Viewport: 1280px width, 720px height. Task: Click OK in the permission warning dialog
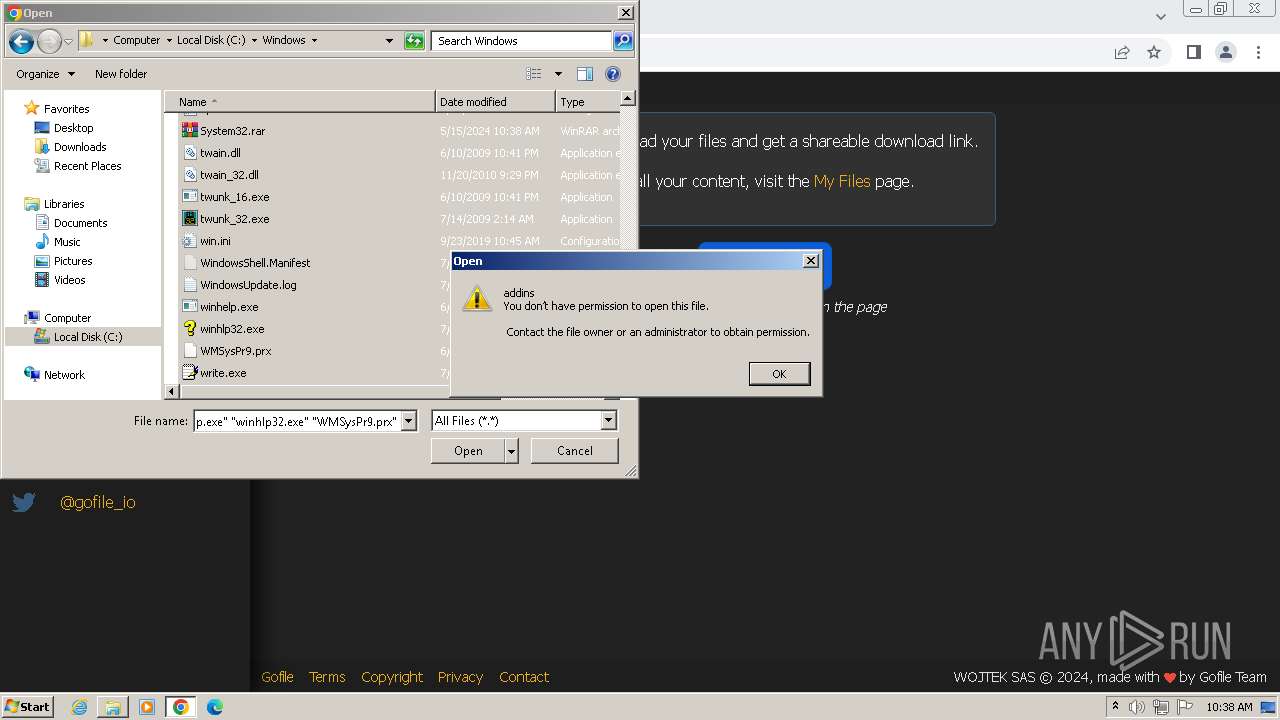(779, 373)
